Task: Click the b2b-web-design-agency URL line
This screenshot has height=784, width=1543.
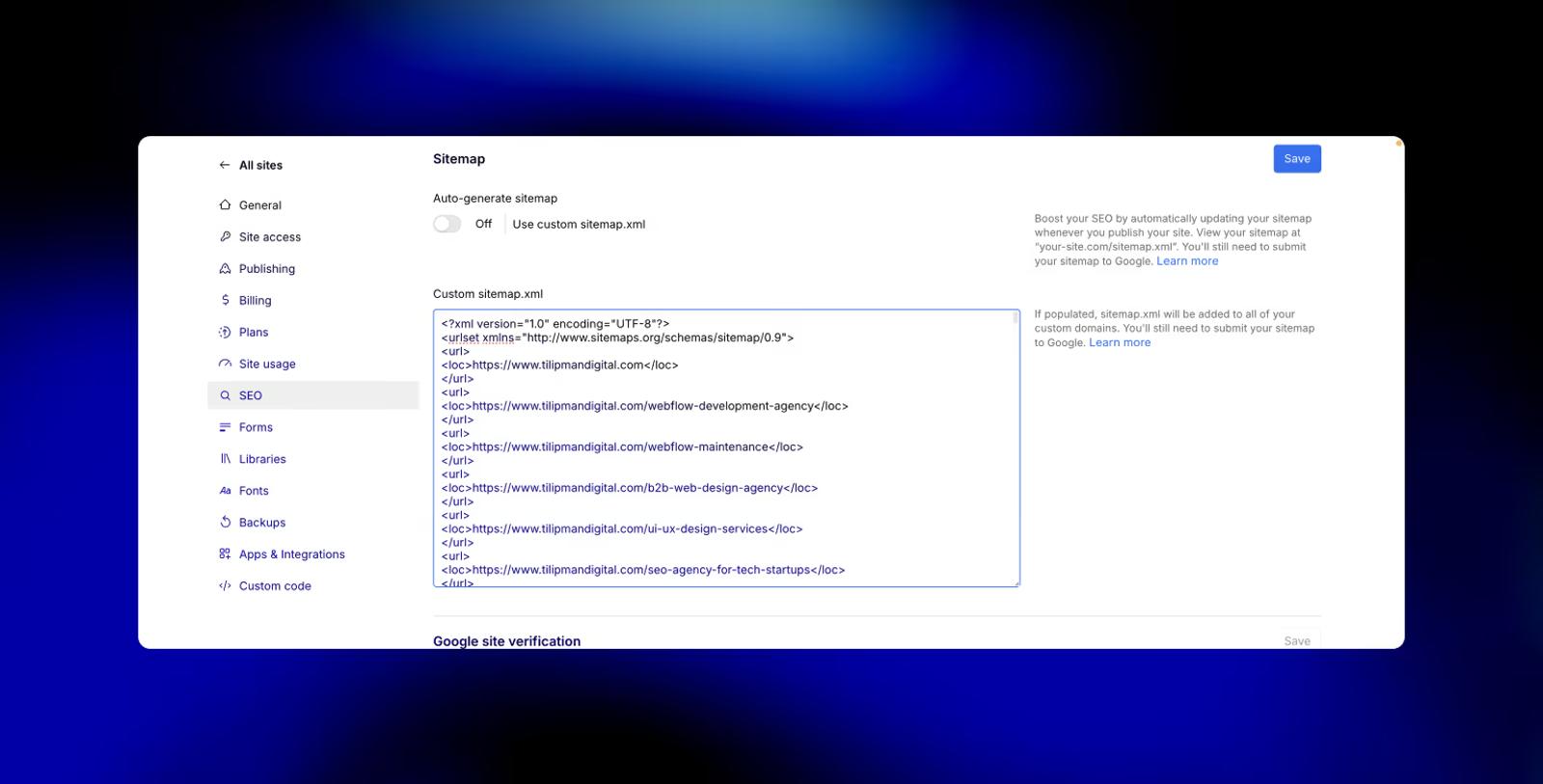Action: [630, 488]
